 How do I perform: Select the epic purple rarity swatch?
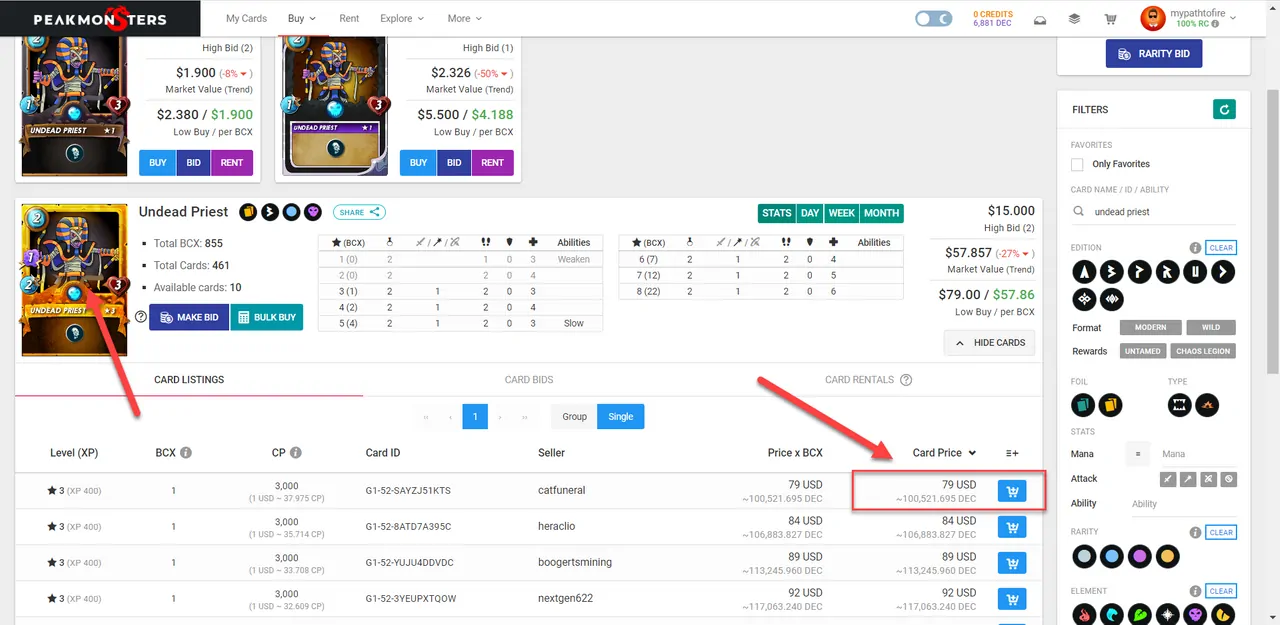[1139, 556]
